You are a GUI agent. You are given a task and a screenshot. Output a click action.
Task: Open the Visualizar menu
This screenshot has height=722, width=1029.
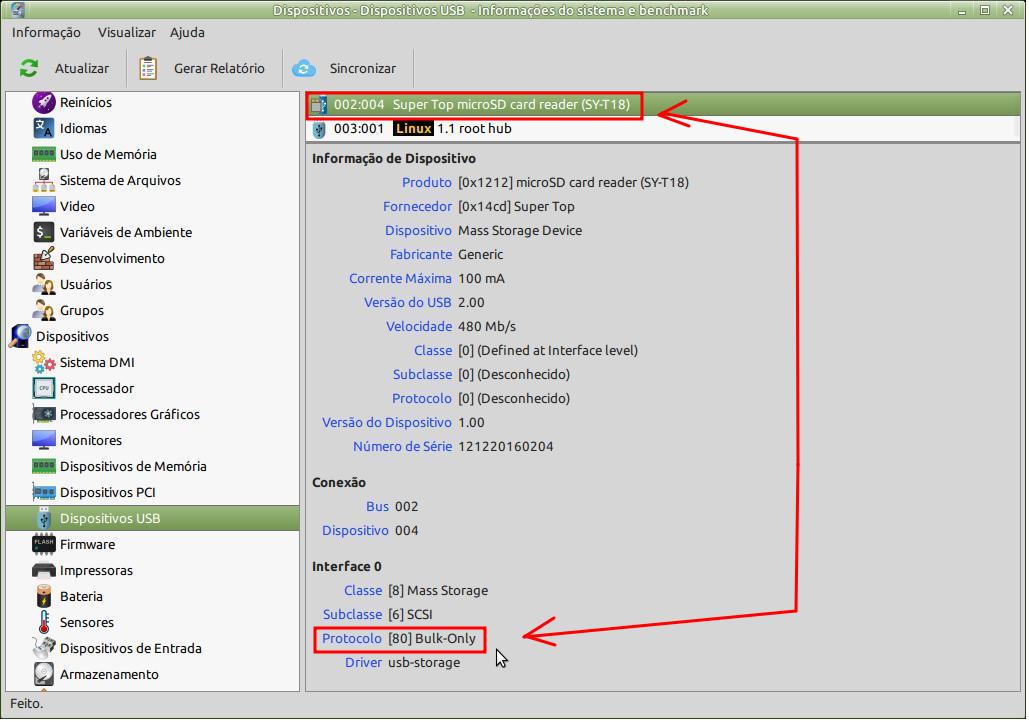click(x=126, y=32)
